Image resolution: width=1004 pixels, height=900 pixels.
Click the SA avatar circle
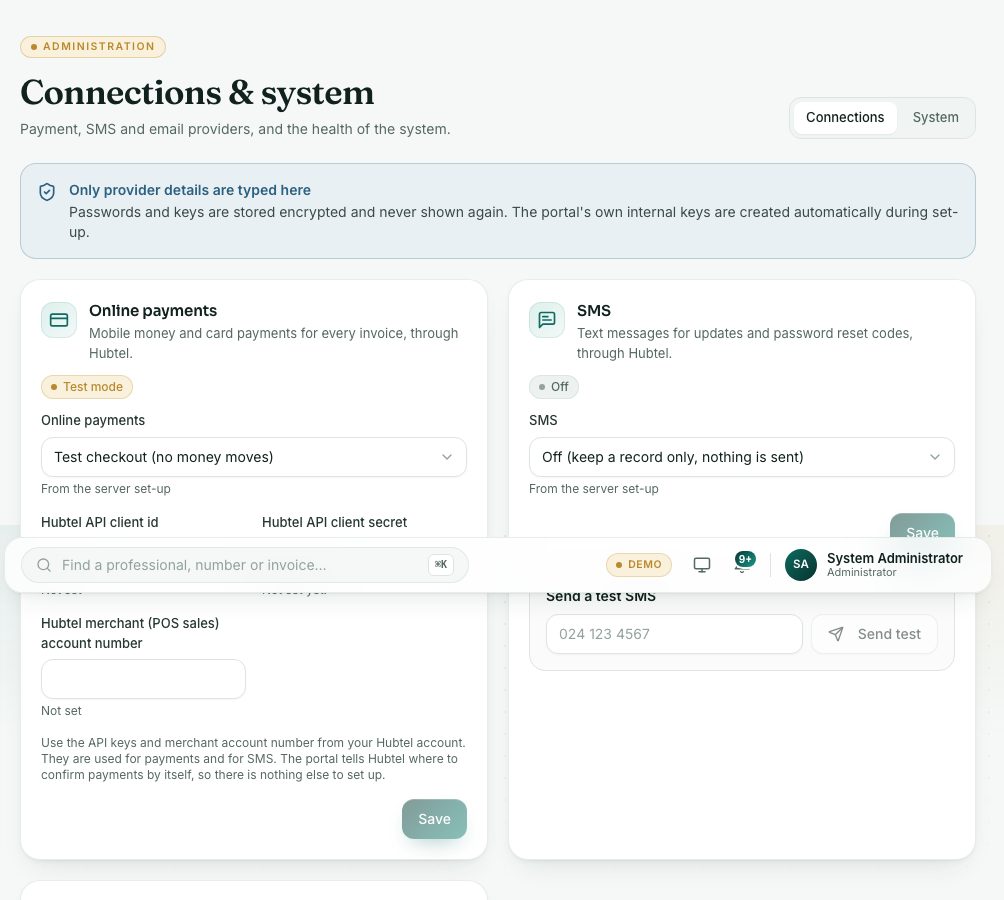[x=800, y=565]
